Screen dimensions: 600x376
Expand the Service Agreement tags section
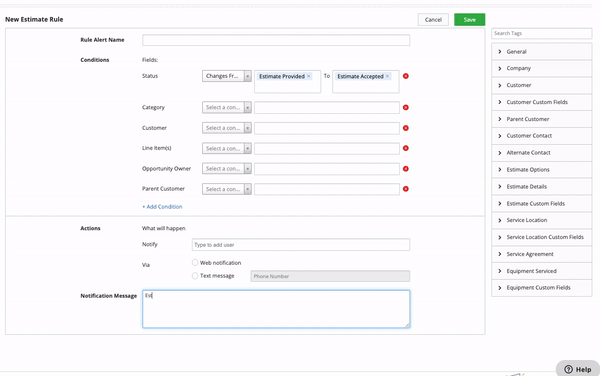pos(541,254)
